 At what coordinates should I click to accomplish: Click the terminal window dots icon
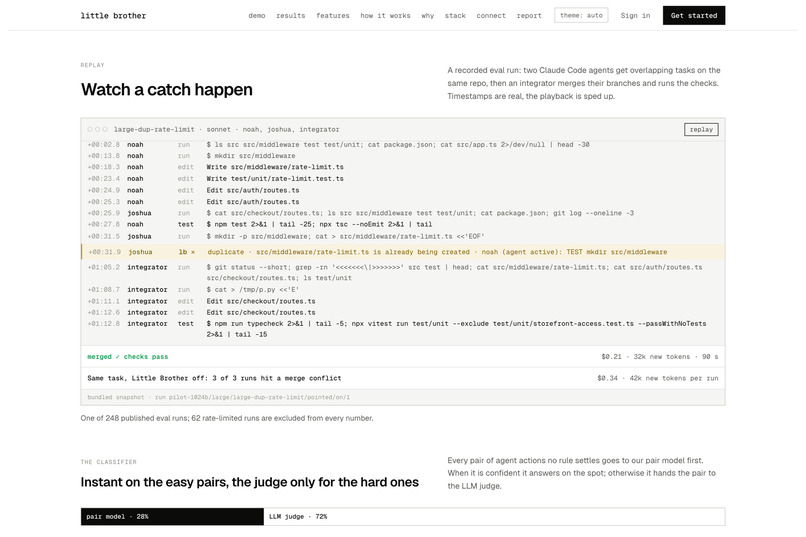tap(97, 129)
